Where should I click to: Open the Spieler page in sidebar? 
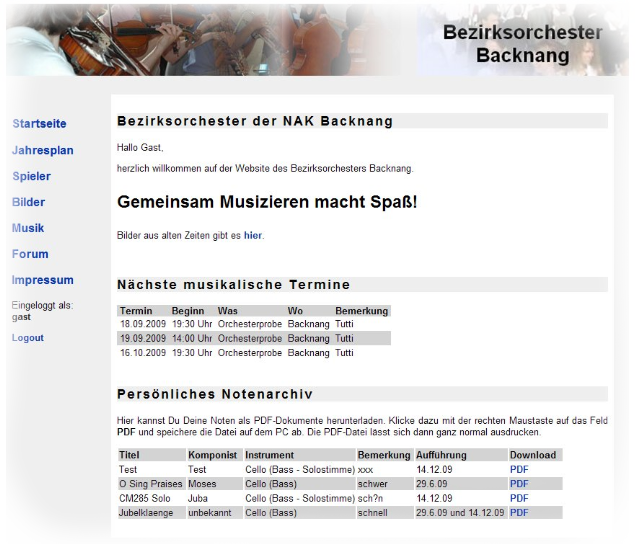31,176
